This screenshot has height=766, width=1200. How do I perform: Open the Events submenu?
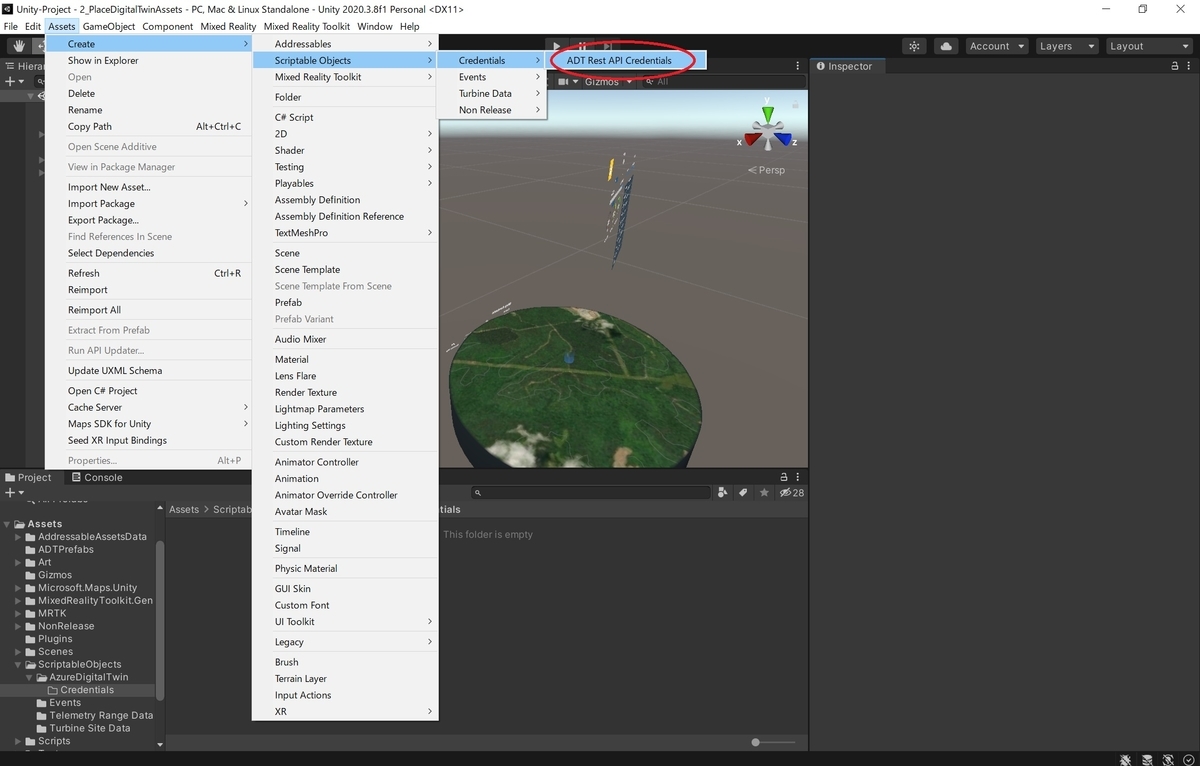[x=492, y=77]
